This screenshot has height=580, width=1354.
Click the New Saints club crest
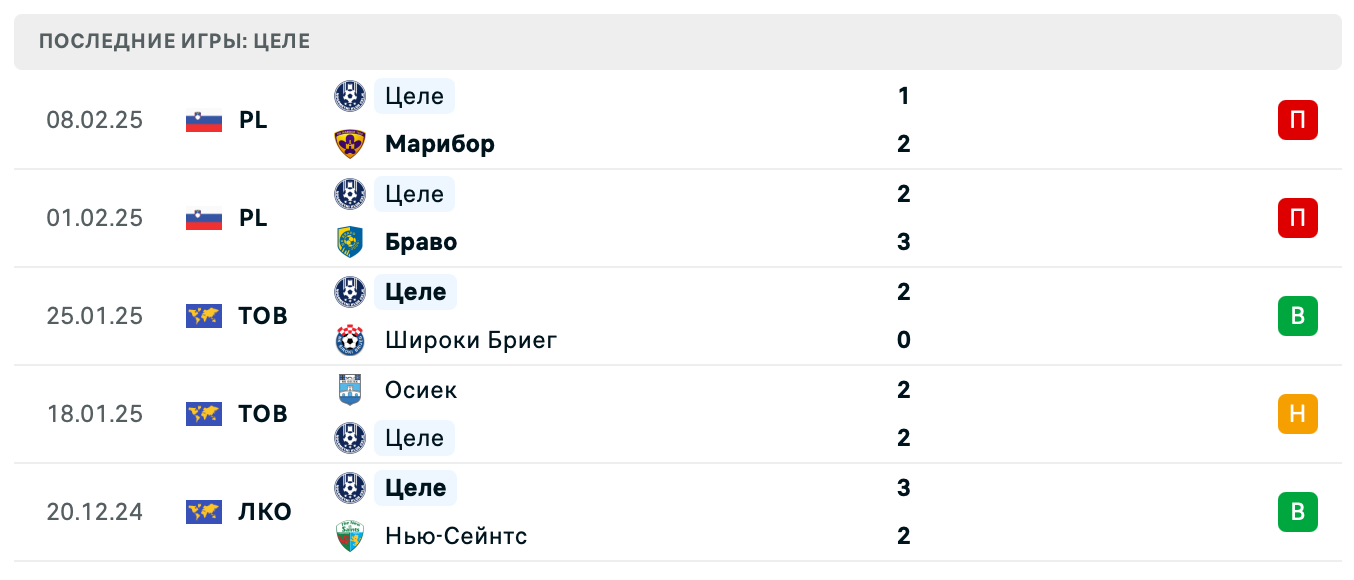[x=350, y=536]
